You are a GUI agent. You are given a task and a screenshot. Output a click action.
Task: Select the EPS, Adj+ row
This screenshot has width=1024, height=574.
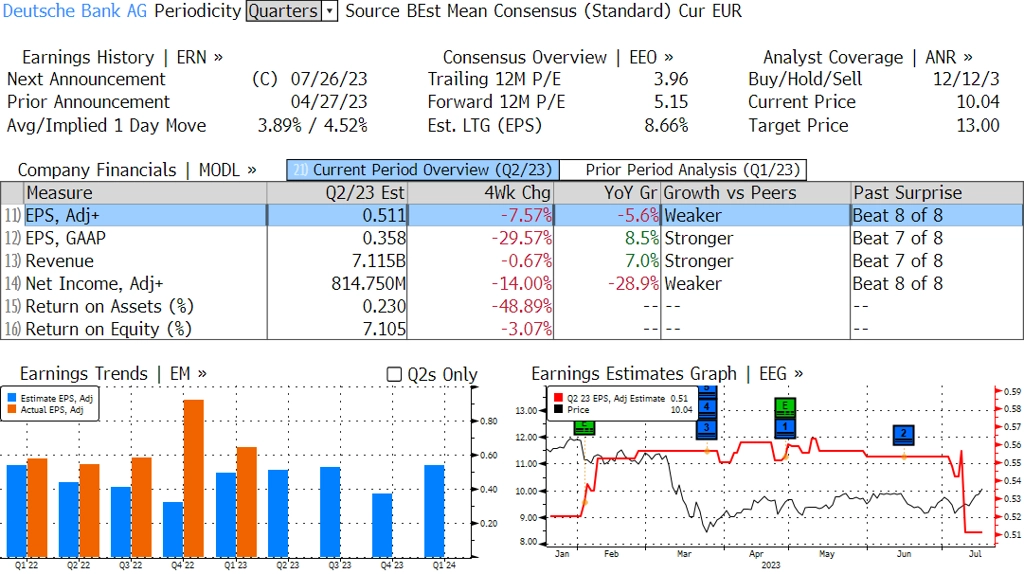point(512,215)
